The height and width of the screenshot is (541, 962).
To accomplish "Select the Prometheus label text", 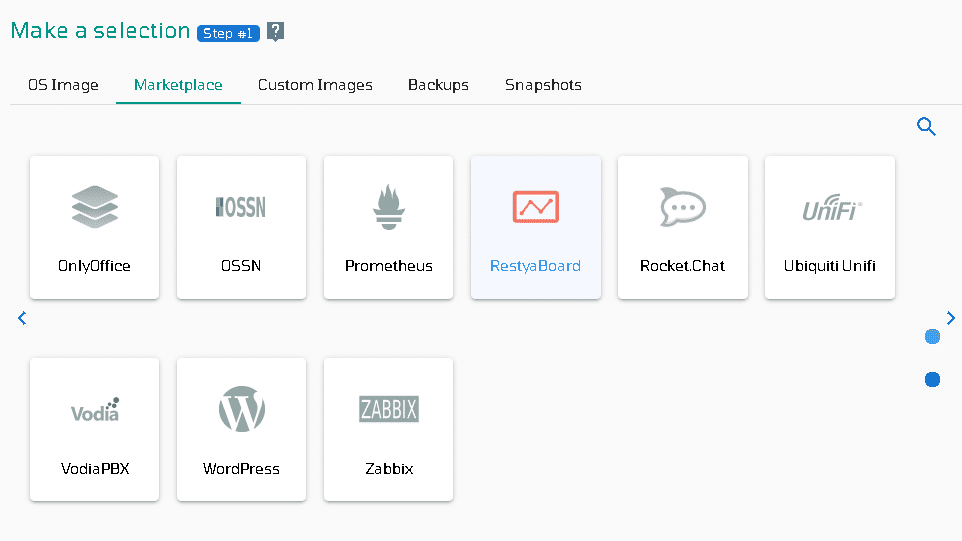I will click(x=388, y=266).
